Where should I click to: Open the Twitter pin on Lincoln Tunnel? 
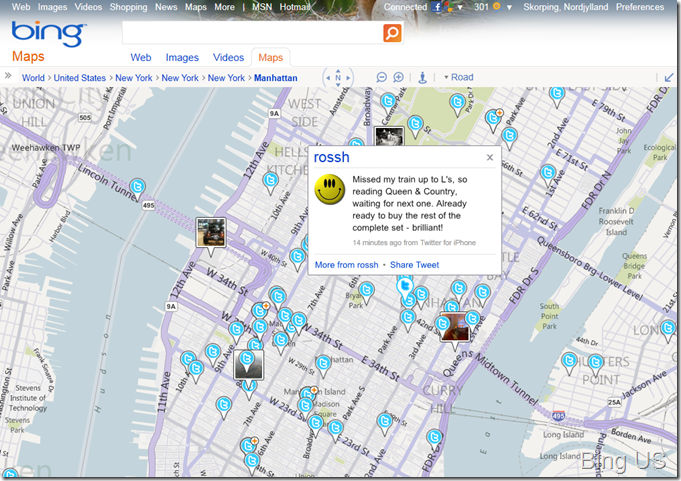point(138,188)
